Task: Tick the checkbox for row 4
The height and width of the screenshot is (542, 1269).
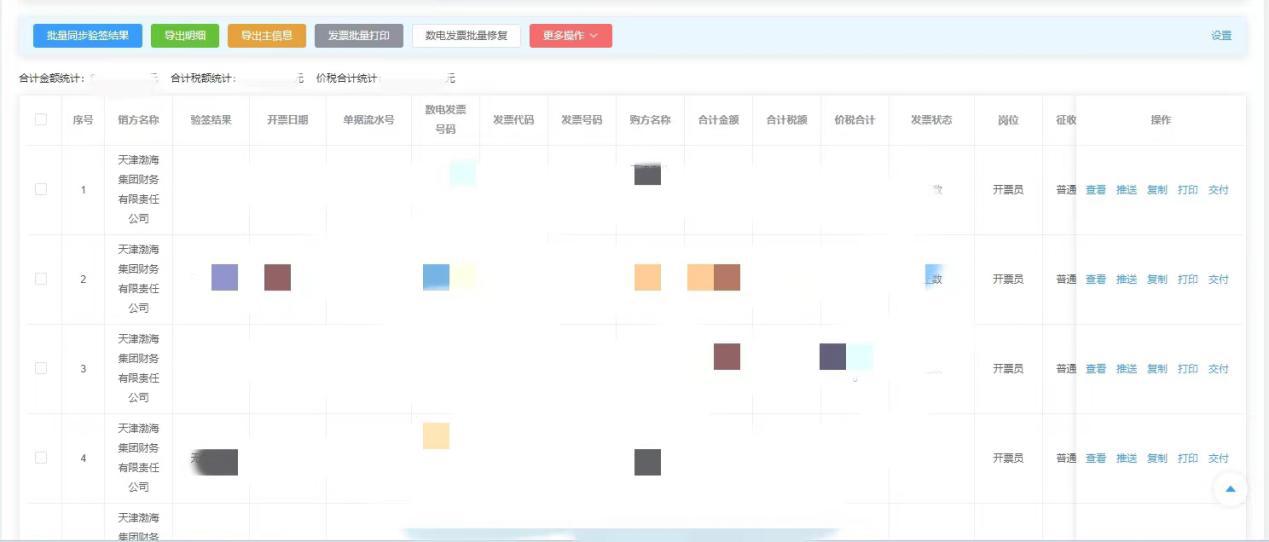Action: pos(41,458)
